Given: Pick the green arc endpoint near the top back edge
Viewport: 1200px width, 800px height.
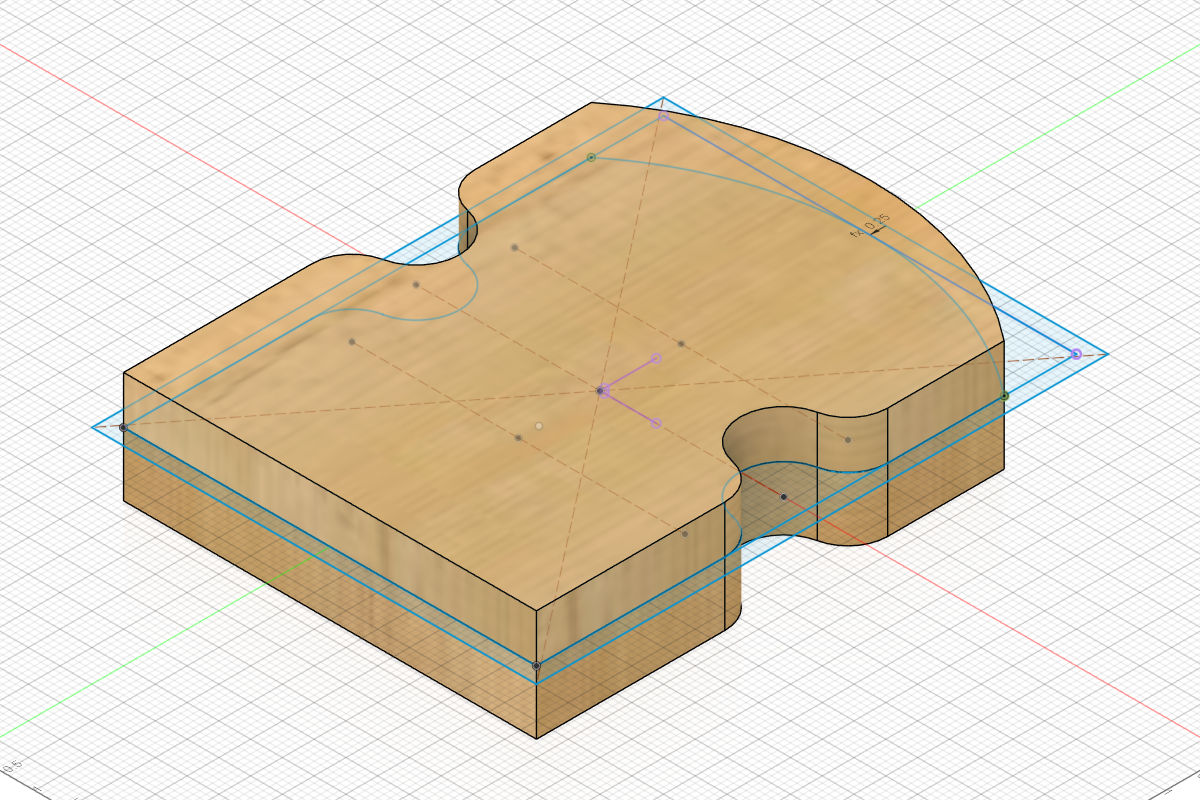Looking at the screenshot, I should point(591,157).
